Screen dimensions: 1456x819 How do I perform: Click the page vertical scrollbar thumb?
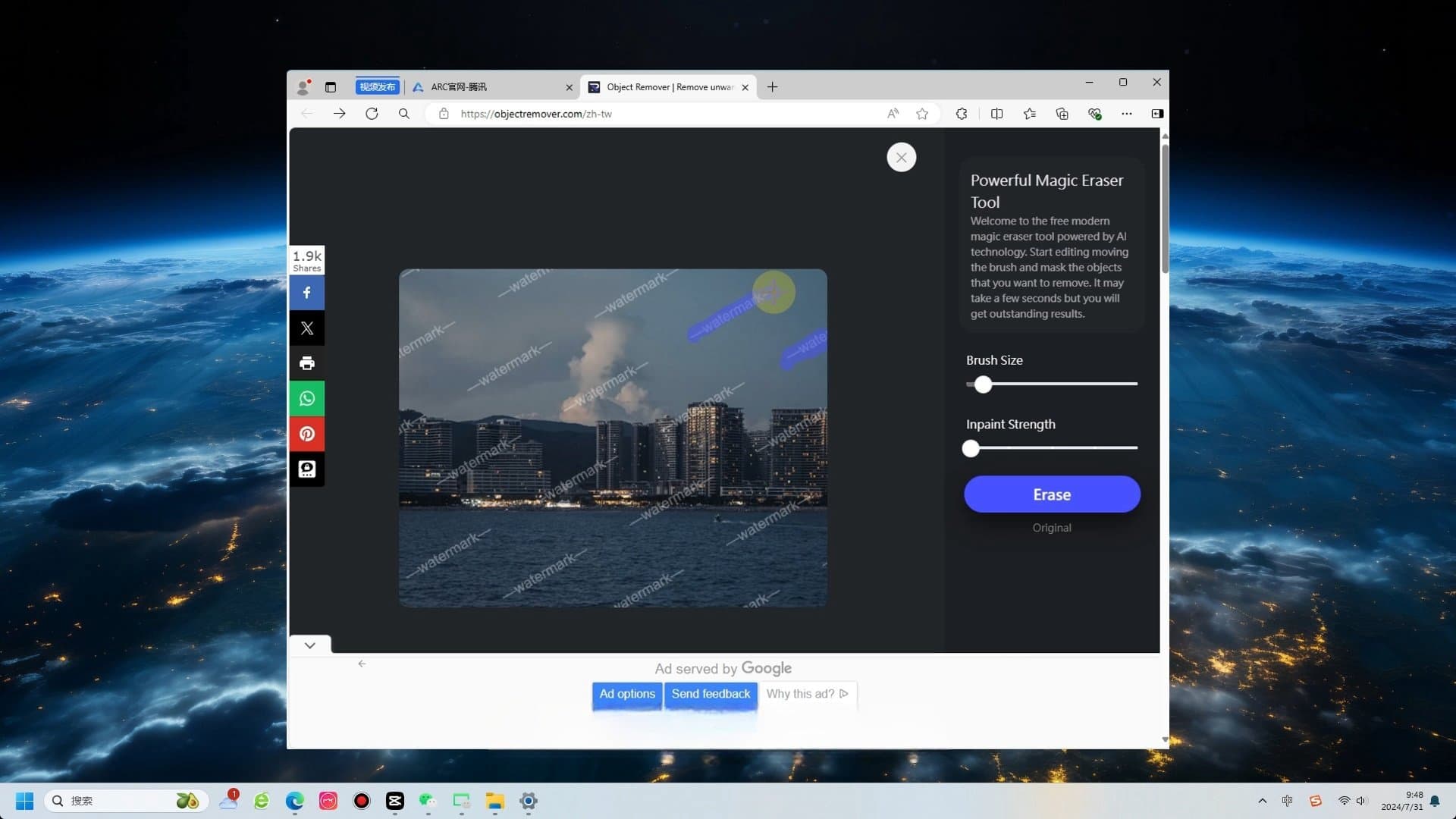click(1165, 208)
